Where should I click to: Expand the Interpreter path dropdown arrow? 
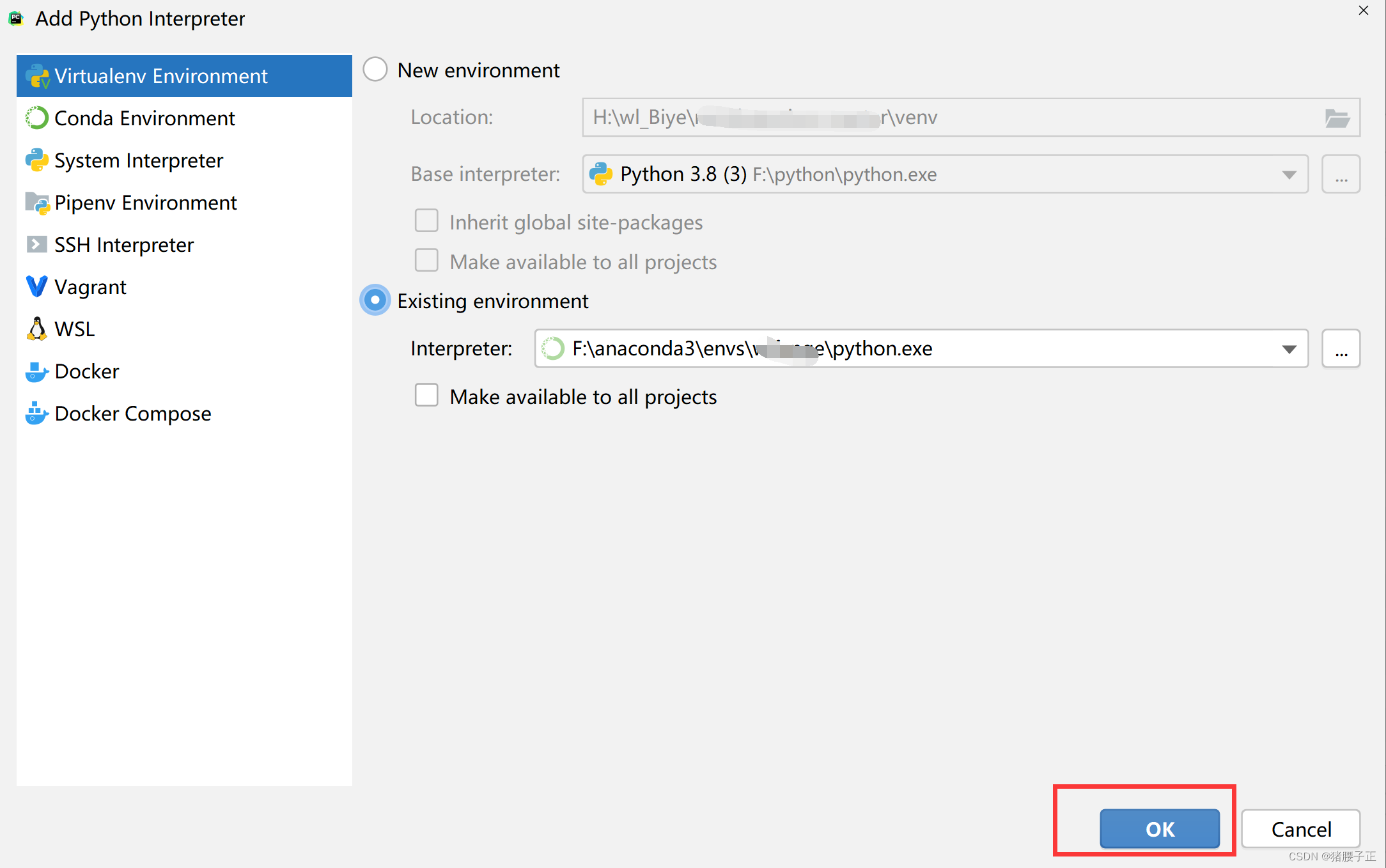pyautogui.click(x=1289, y=349)
